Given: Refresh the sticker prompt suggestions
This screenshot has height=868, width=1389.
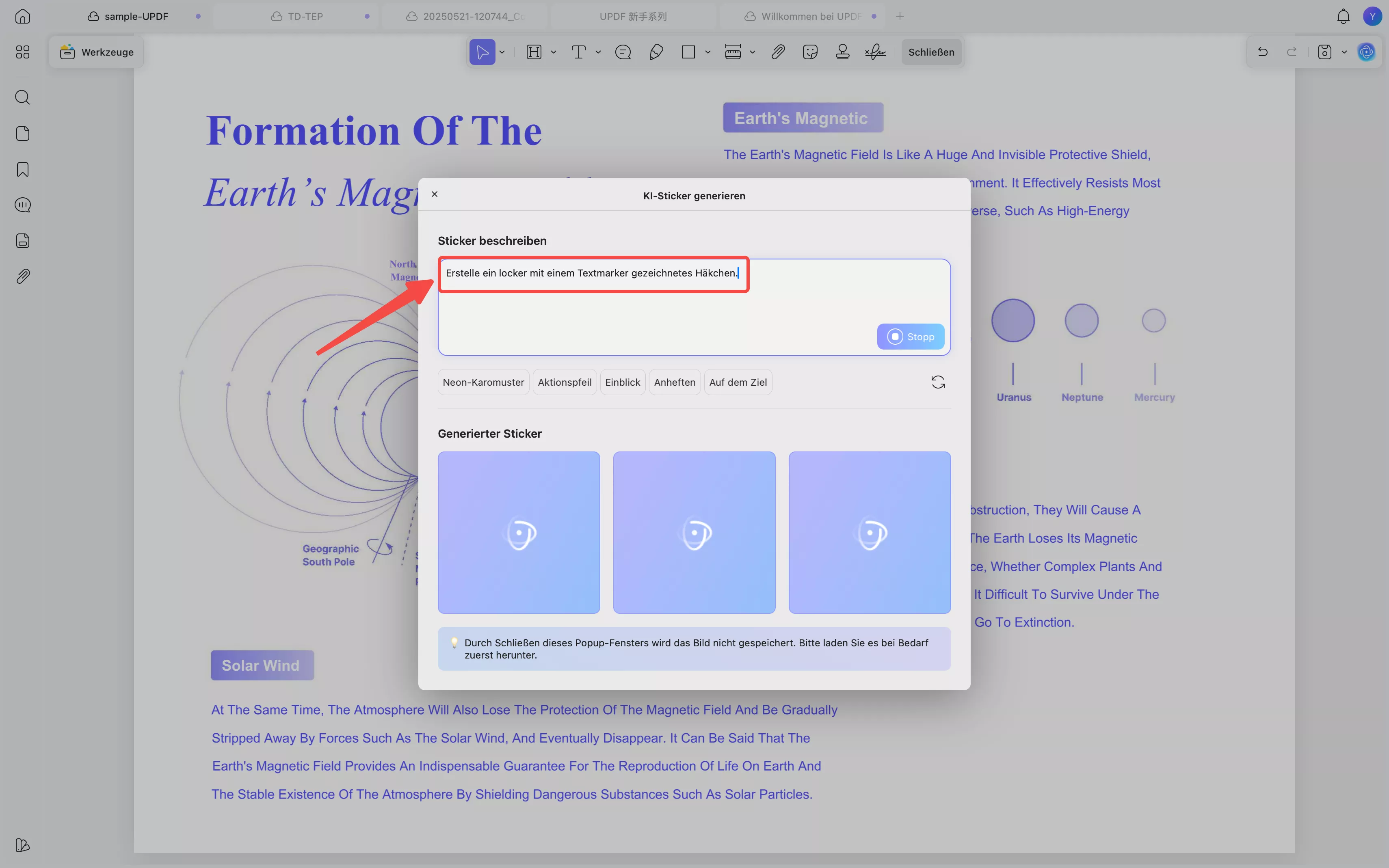Looking at the screenshot, I should point(938,382).
